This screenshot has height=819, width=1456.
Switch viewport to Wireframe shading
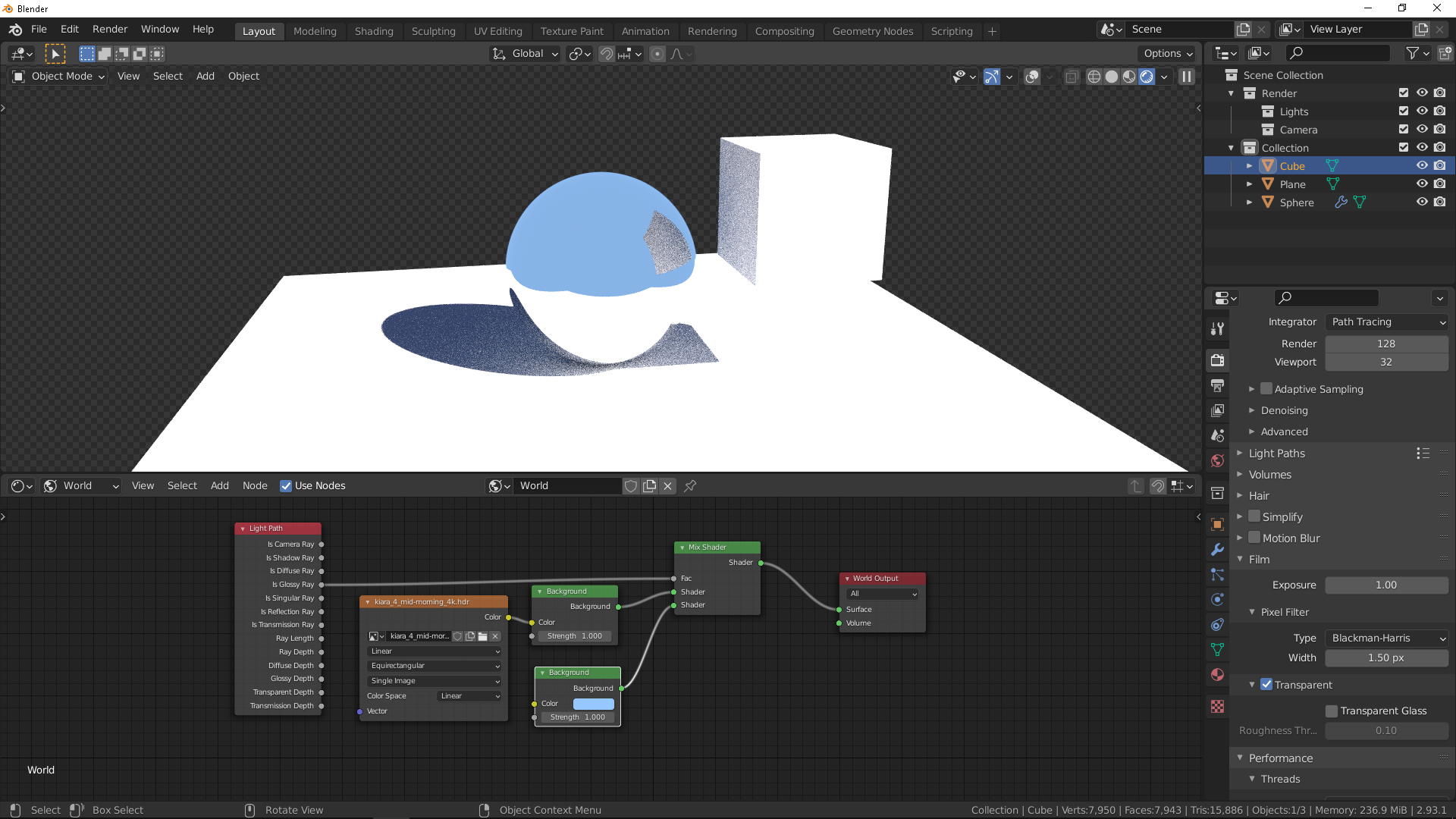point(1094,77)
